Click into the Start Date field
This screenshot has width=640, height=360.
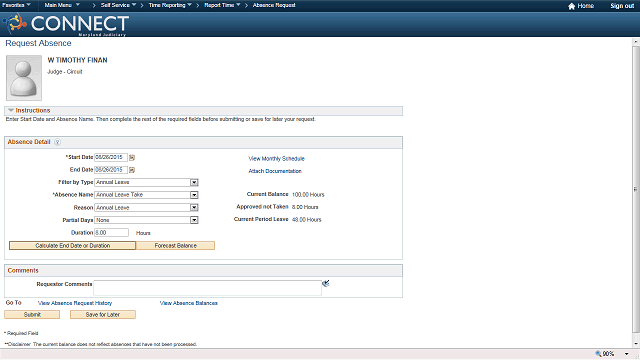(111, 157)
